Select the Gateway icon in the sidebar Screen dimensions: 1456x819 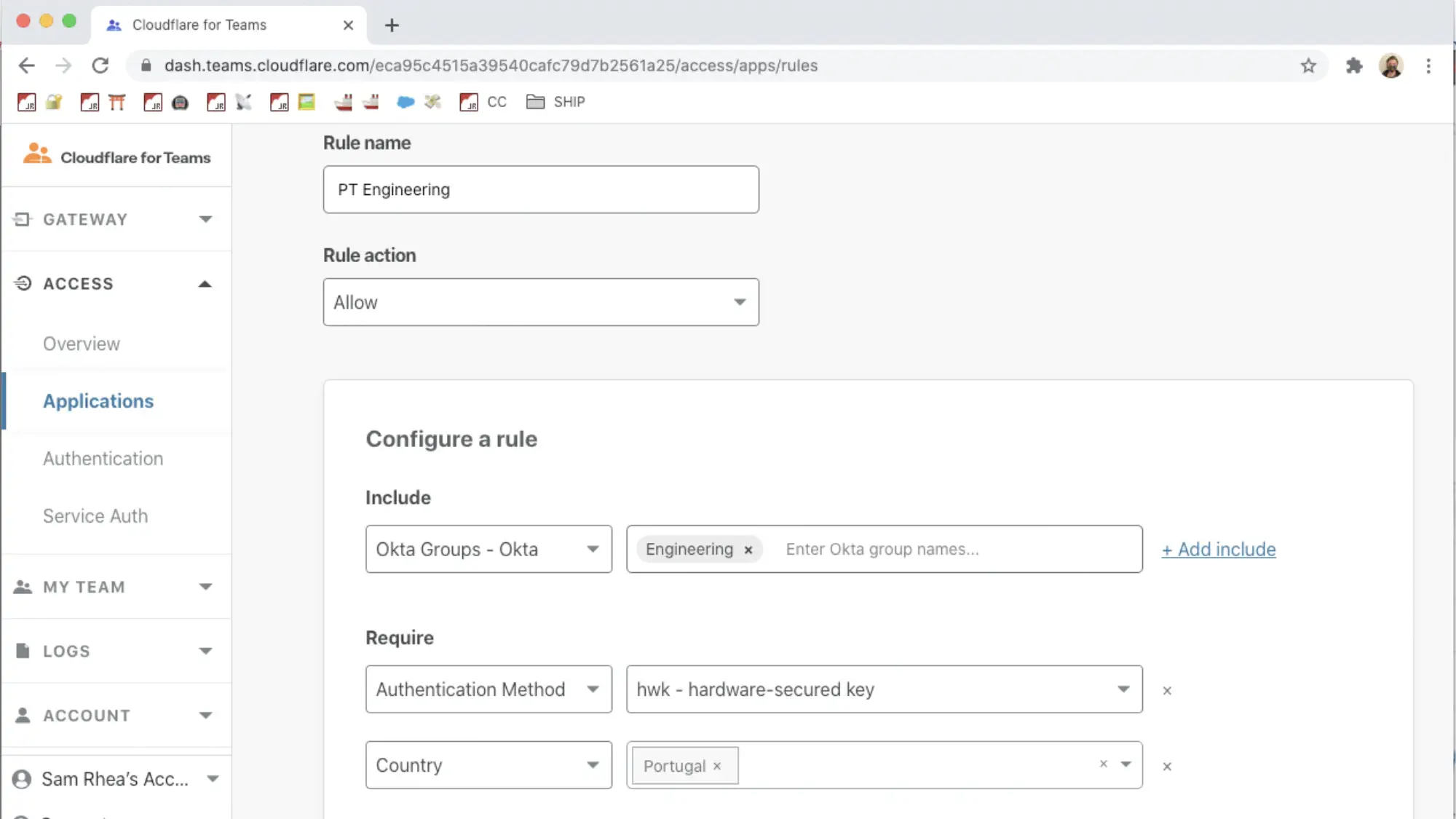[23, 219]
